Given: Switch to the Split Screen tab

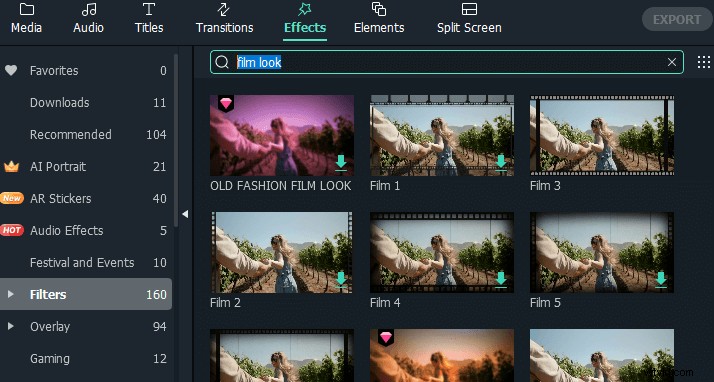Looking at the screenshot, I should pos(469,19).
